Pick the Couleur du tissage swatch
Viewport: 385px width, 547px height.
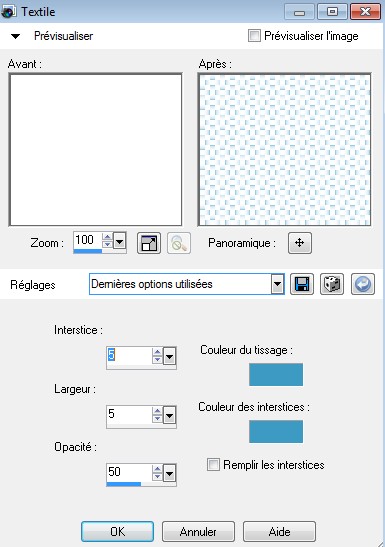tap(276, 374)
